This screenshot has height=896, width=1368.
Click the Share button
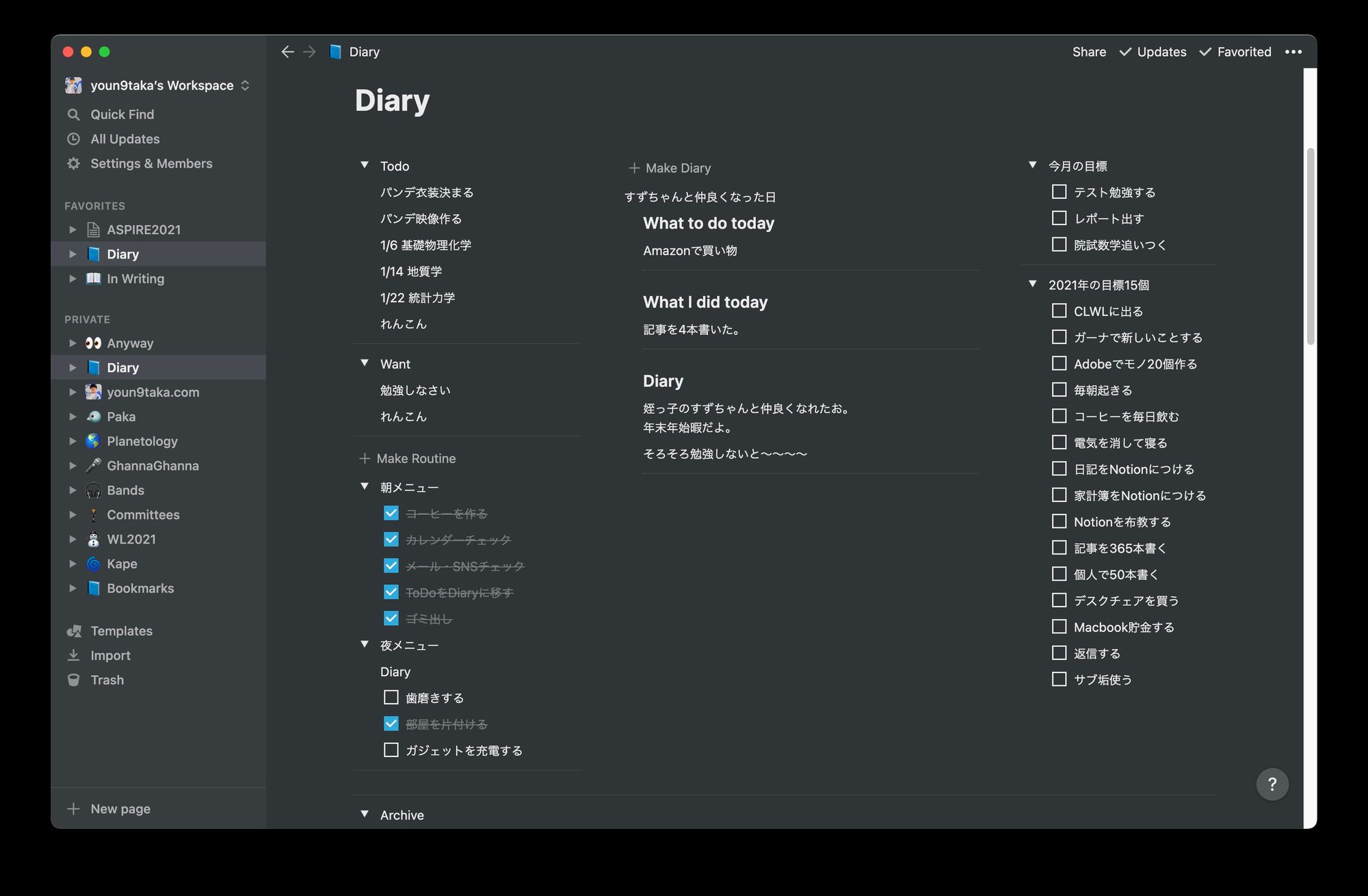pos(1089,52)
